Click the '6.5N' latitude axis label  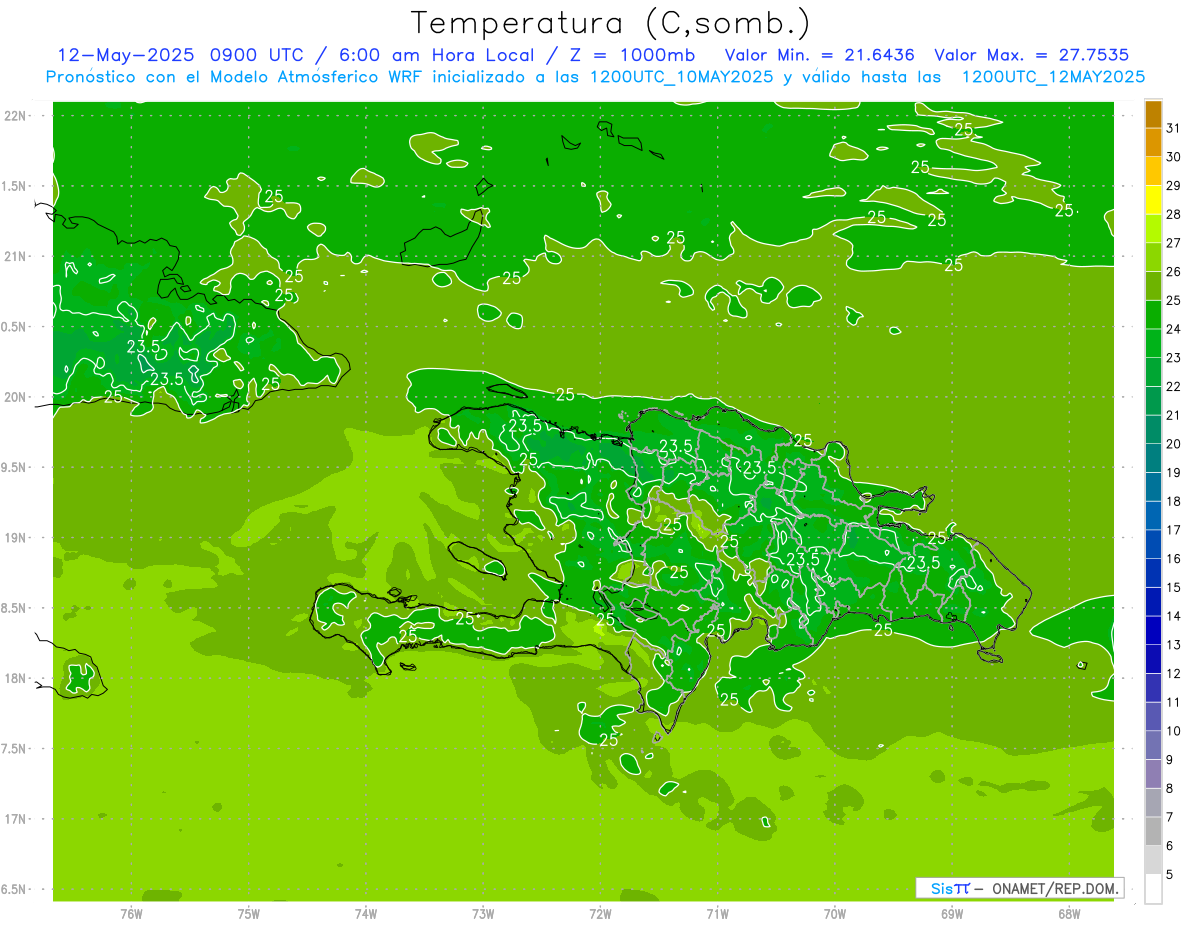point(14,889)
